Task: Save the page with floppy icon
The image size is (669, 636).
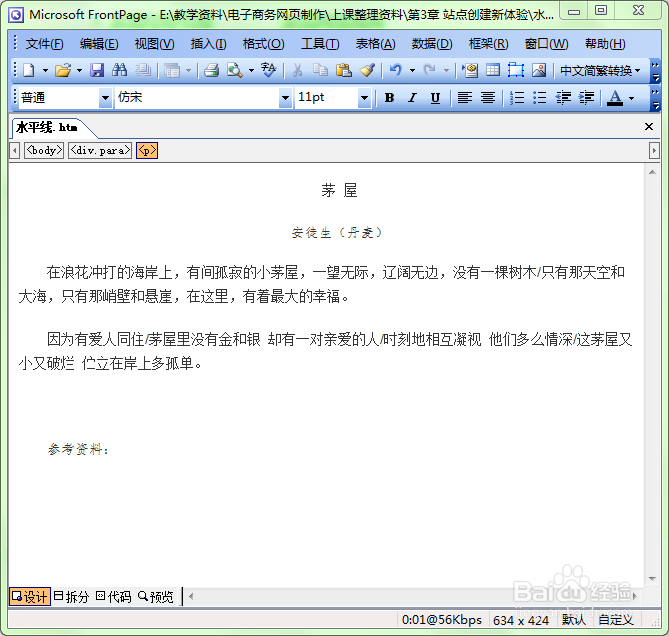Action: [97, 70]
